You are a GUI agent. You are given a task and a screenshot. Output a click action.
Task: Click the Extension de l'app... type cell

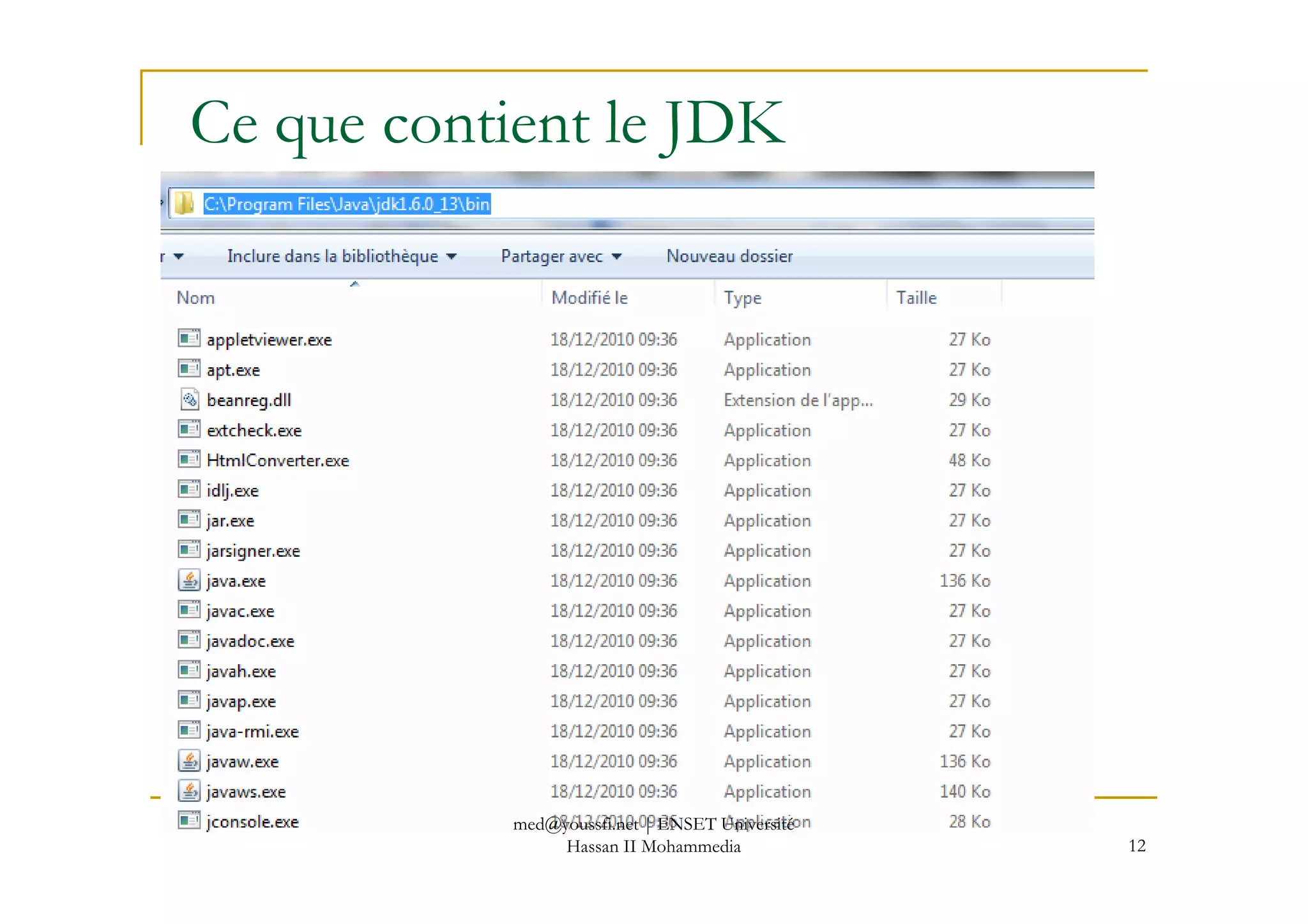coord(798,400)
